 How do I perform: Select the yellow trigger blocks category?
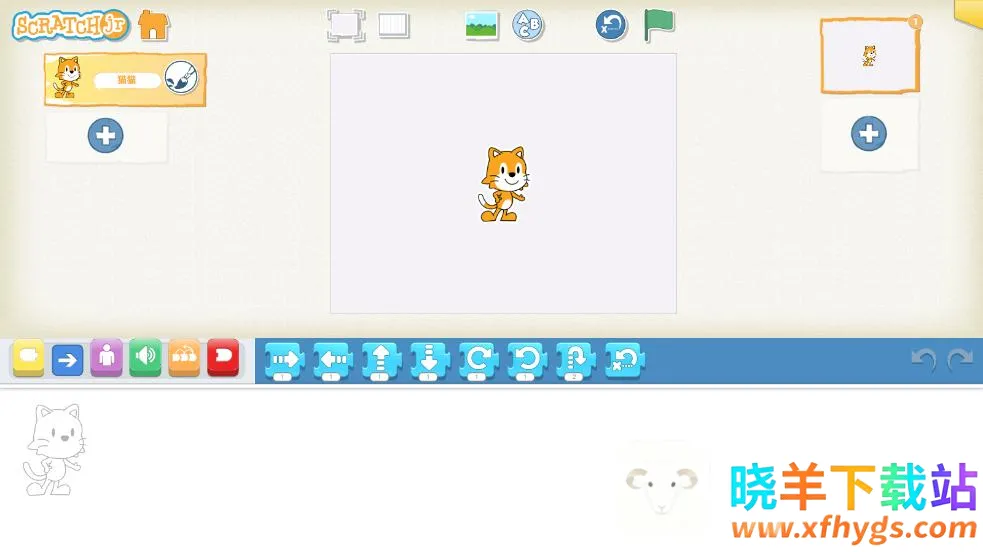(x=28, y=358)
